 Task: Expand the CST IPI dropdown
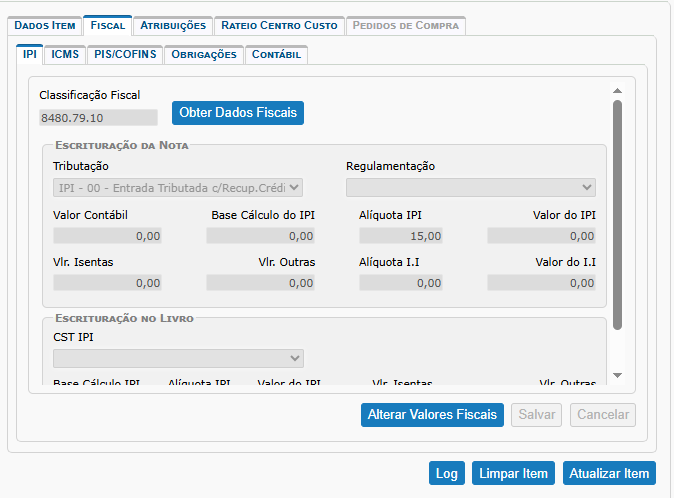point(178,358)
